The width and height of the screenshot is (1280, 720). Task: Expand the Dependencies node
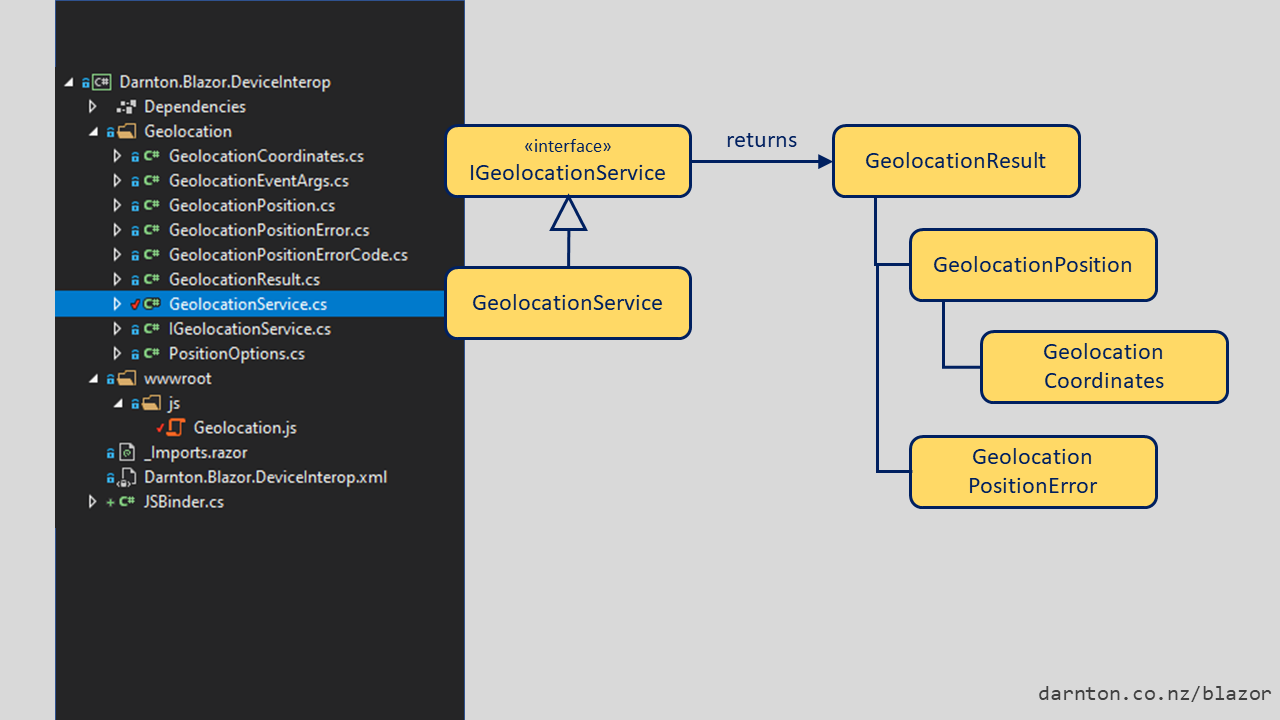point(93,107)
